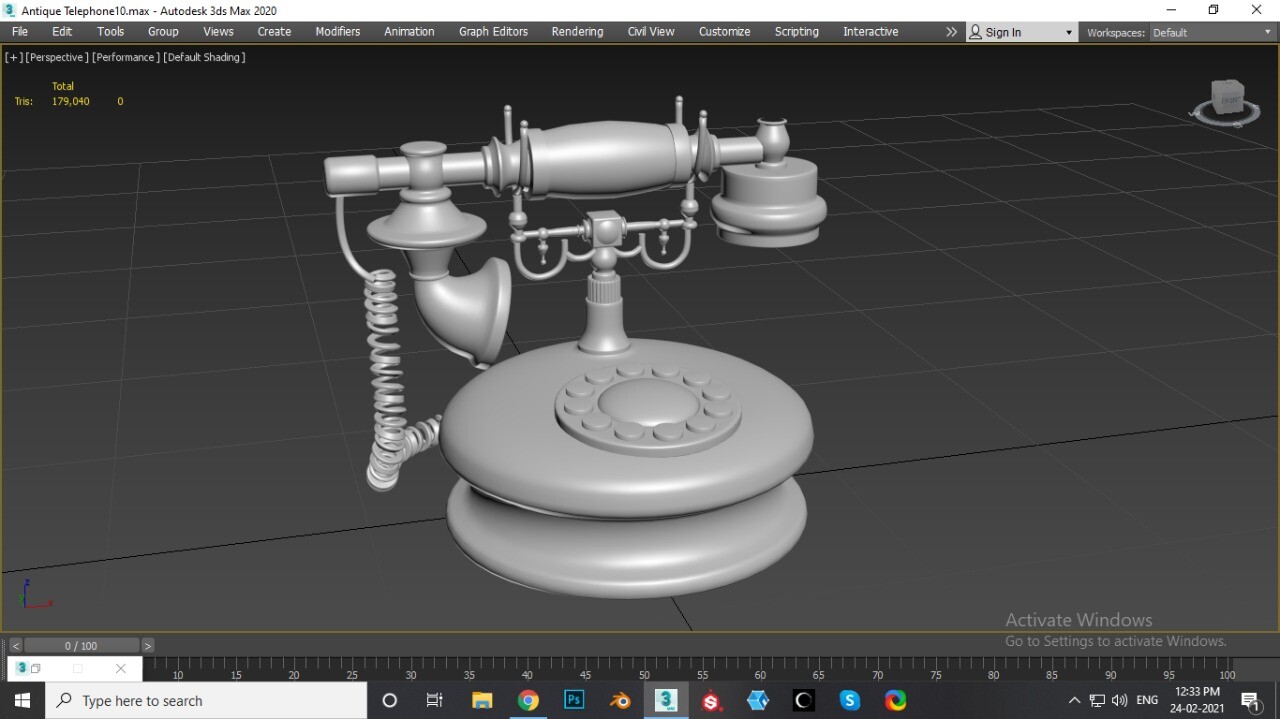Click frame 100 on the timeline trackbar
Image resolution: width=1280 pixels, height=719 pixels.
[1227, 674]
